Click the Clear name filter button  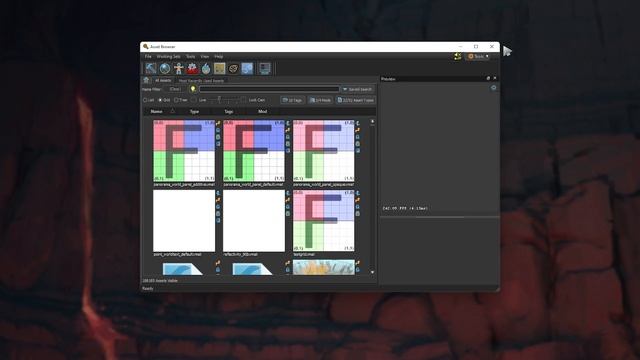[175, 89]
